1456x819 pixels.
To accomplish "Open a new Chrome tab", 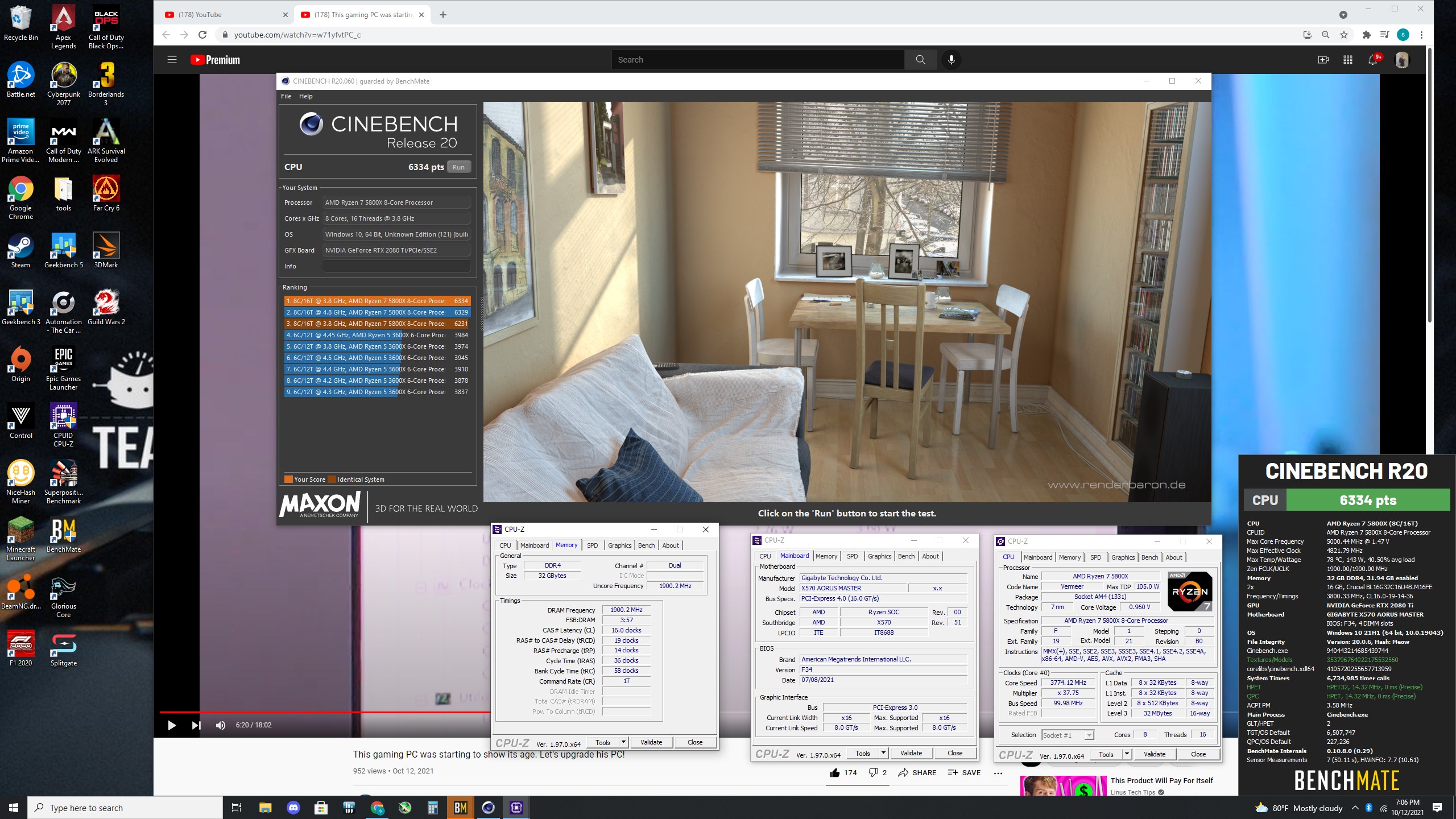I will (x=443, y=15).
